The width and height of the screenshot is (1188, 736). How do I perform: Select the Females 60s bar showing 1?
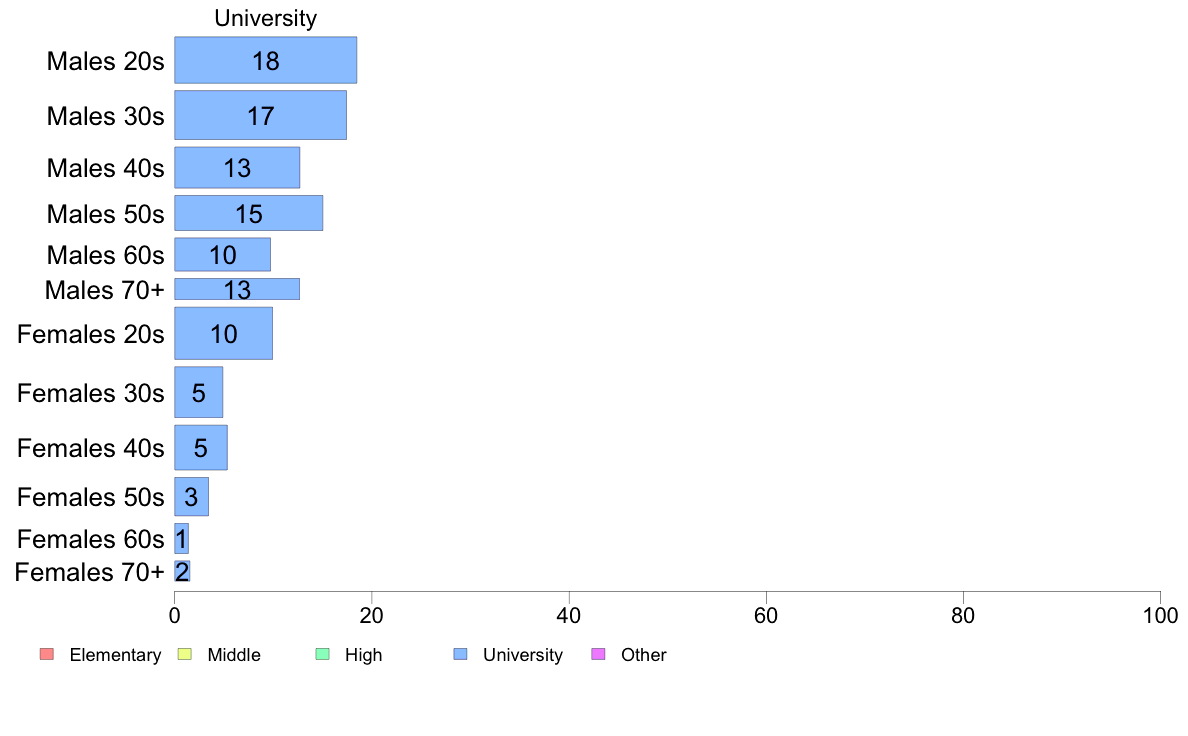[181, 538]
